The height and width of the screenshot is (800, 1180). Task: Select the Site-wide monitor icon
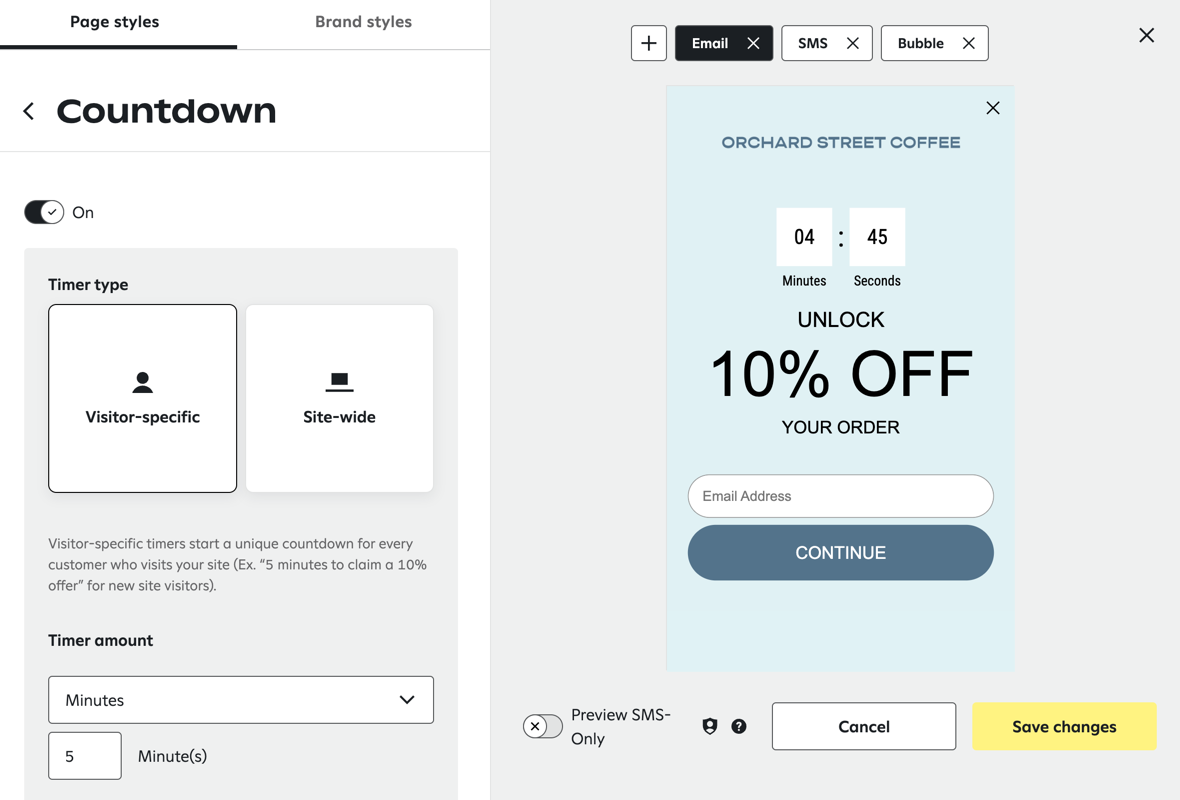339,382
